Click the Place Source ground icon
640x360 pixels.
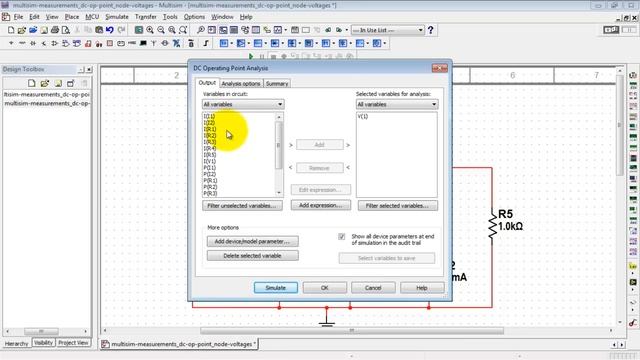click(11, 43)
